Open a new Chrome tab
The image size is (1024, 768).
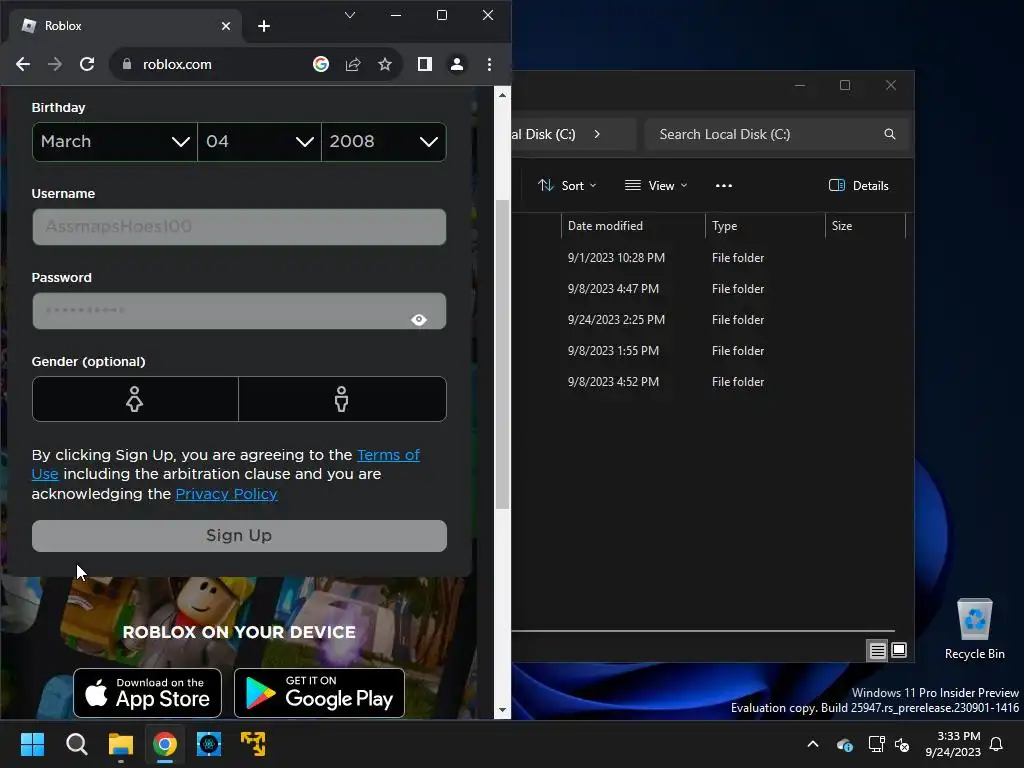(264, 26)
